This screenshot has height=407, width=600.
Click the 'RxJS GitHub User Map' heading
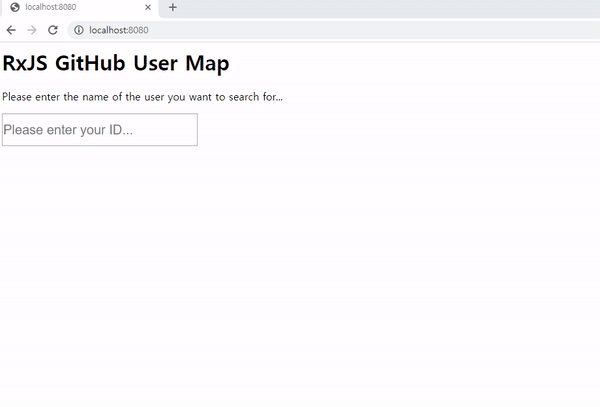pyautogui.click(x=116, y=63)
